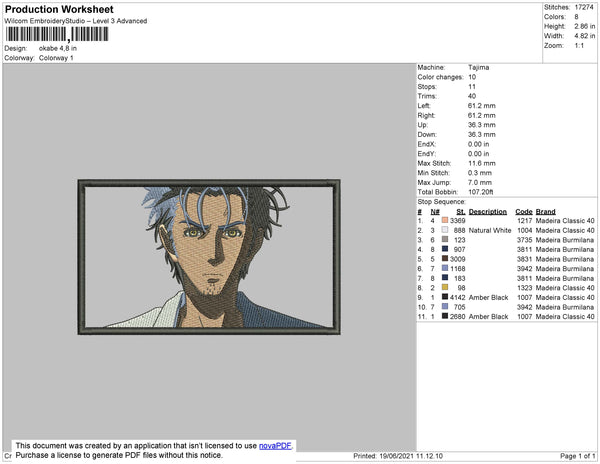Click the 'Color changes:' label
The width and height of the screenshot is (600, 464).
coord(440,77)
